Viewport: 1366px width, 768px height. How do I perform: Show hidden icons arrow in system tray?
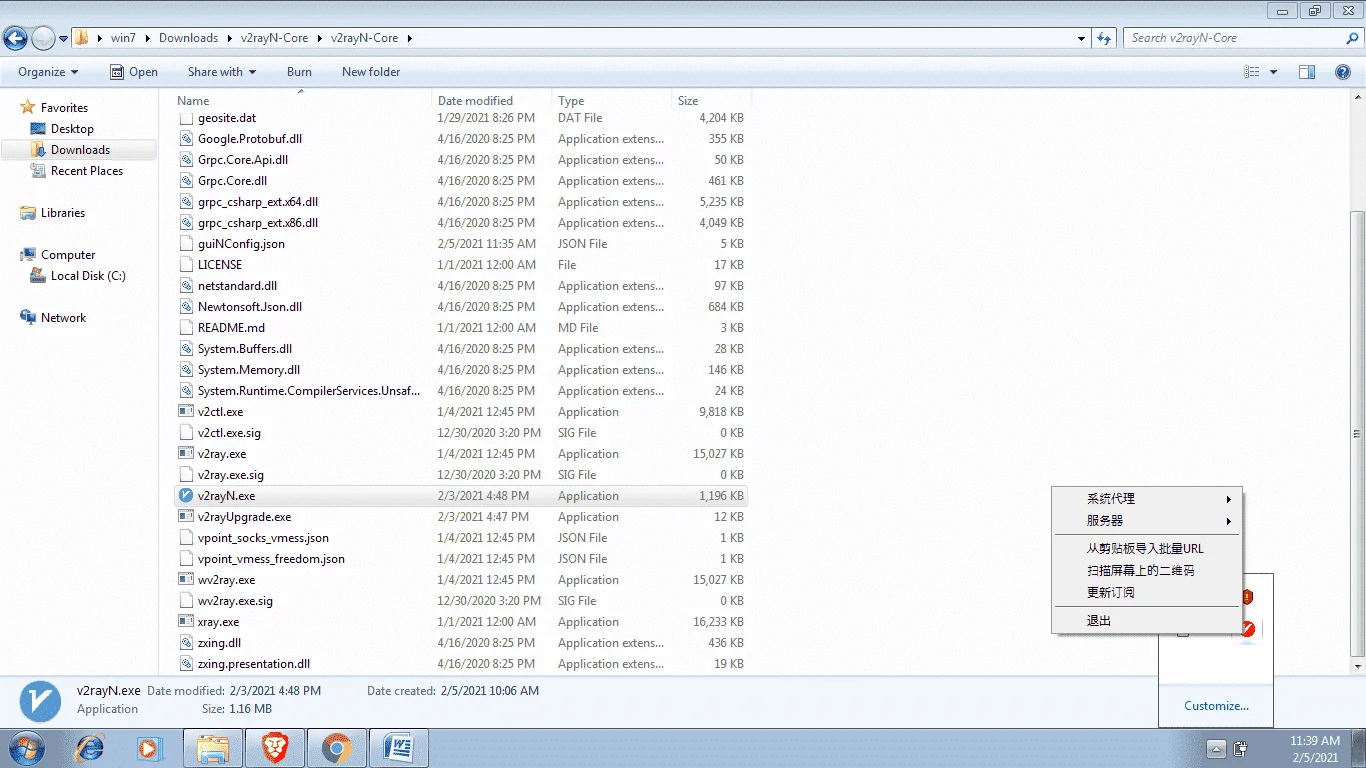(1216, 749)
